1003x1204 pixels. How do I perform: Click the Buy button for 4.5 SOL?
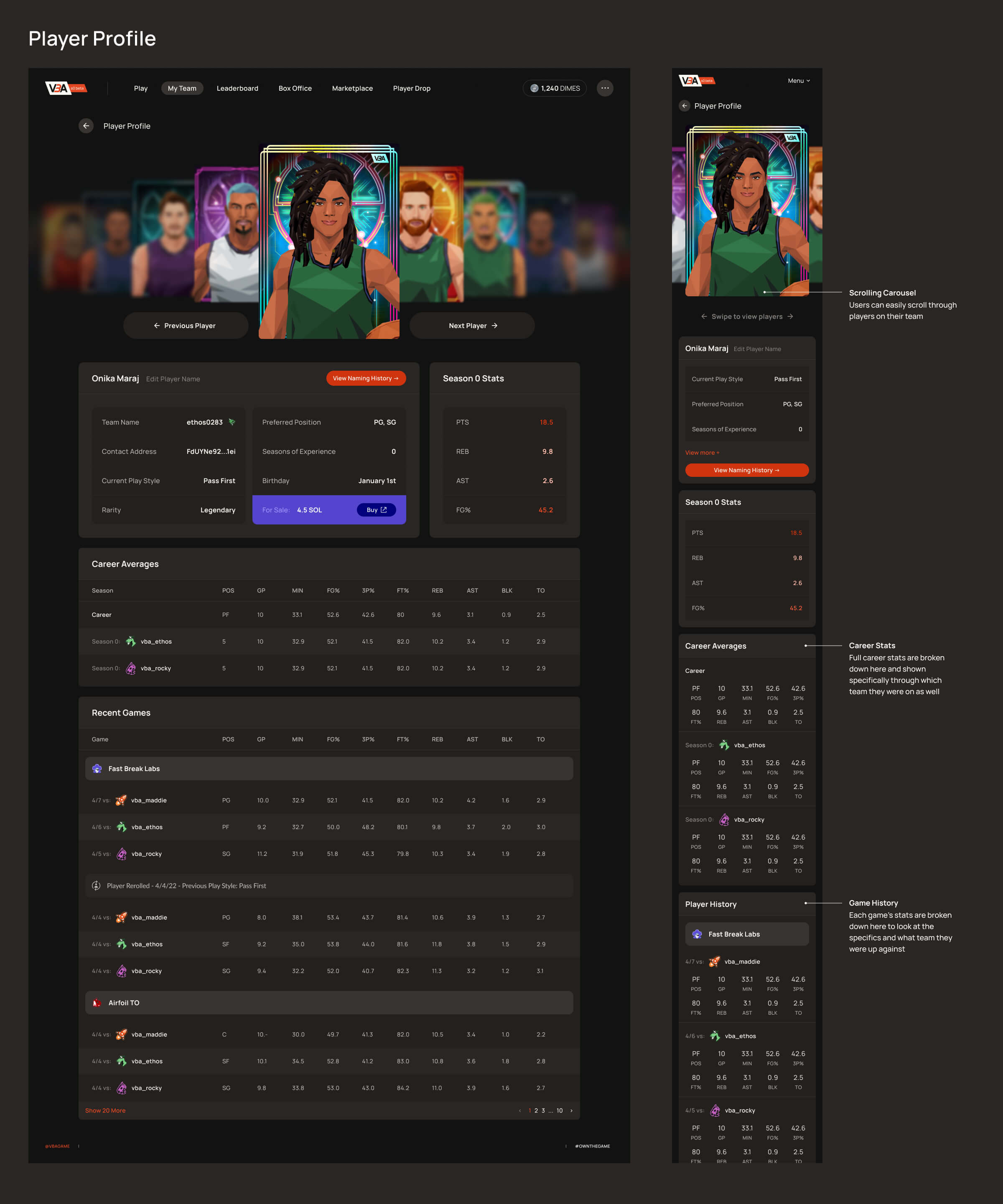click(376, 510)
